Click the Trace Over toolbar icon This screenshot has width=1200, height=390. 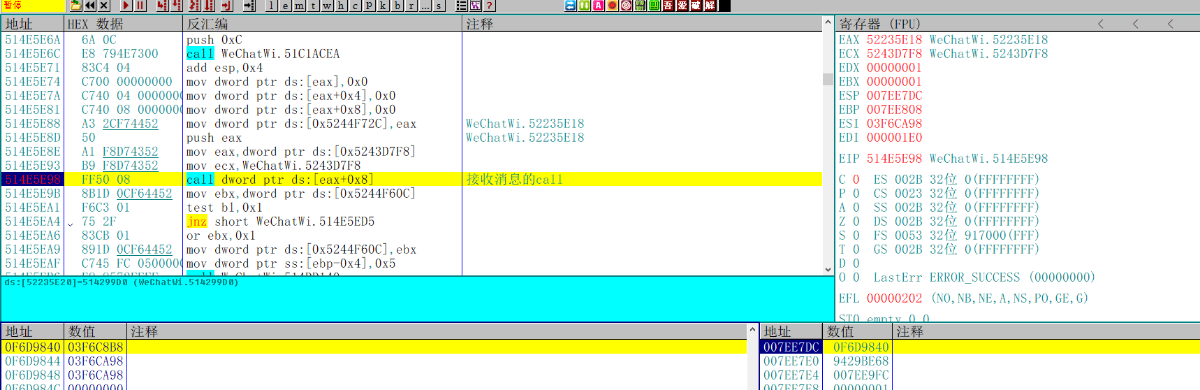pyautogui.click(x=208, y=5)
